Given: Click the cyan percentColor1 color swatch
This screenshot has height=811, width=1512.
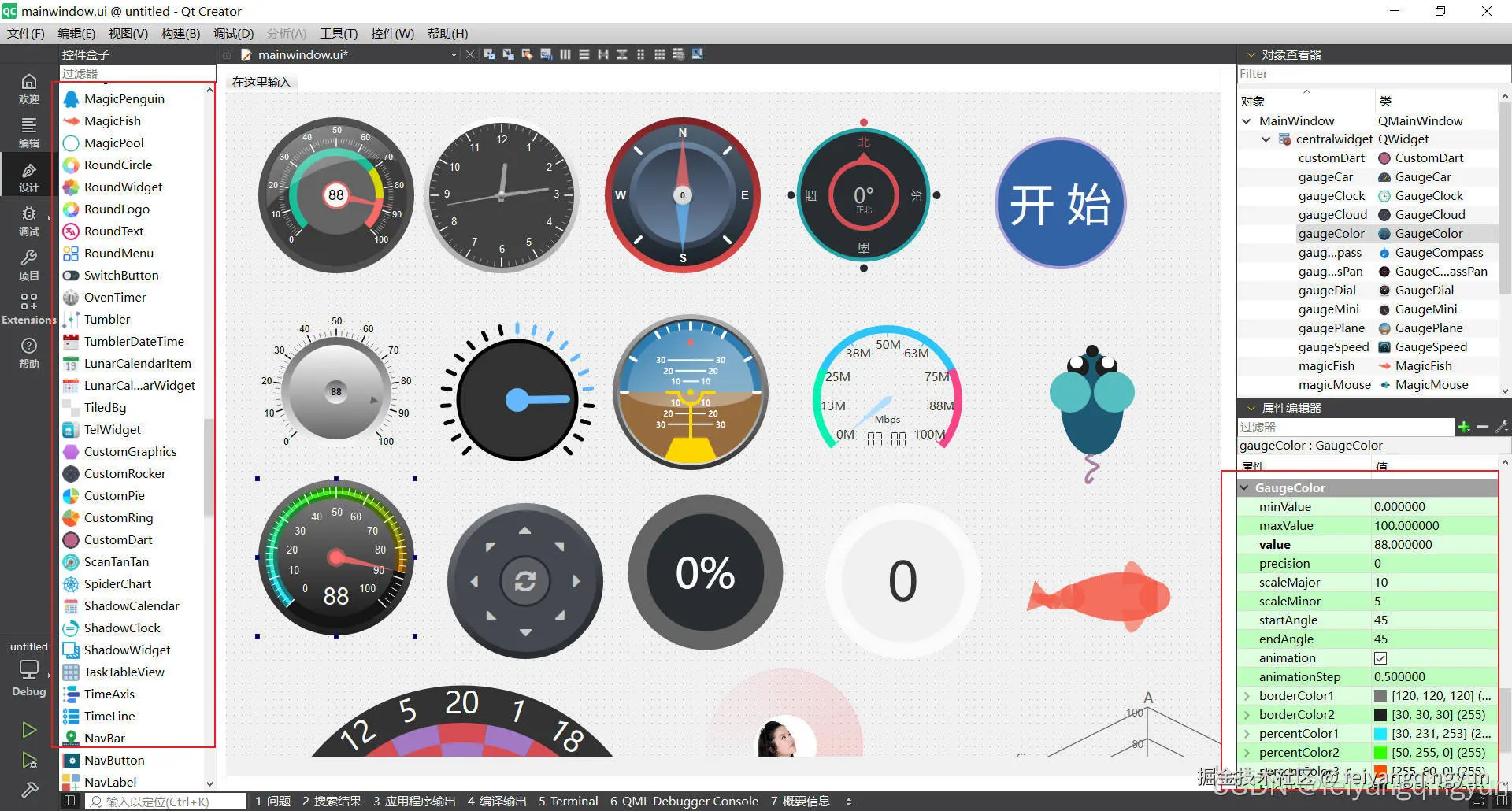Looking at the screenshot, I should point(1380,733).
